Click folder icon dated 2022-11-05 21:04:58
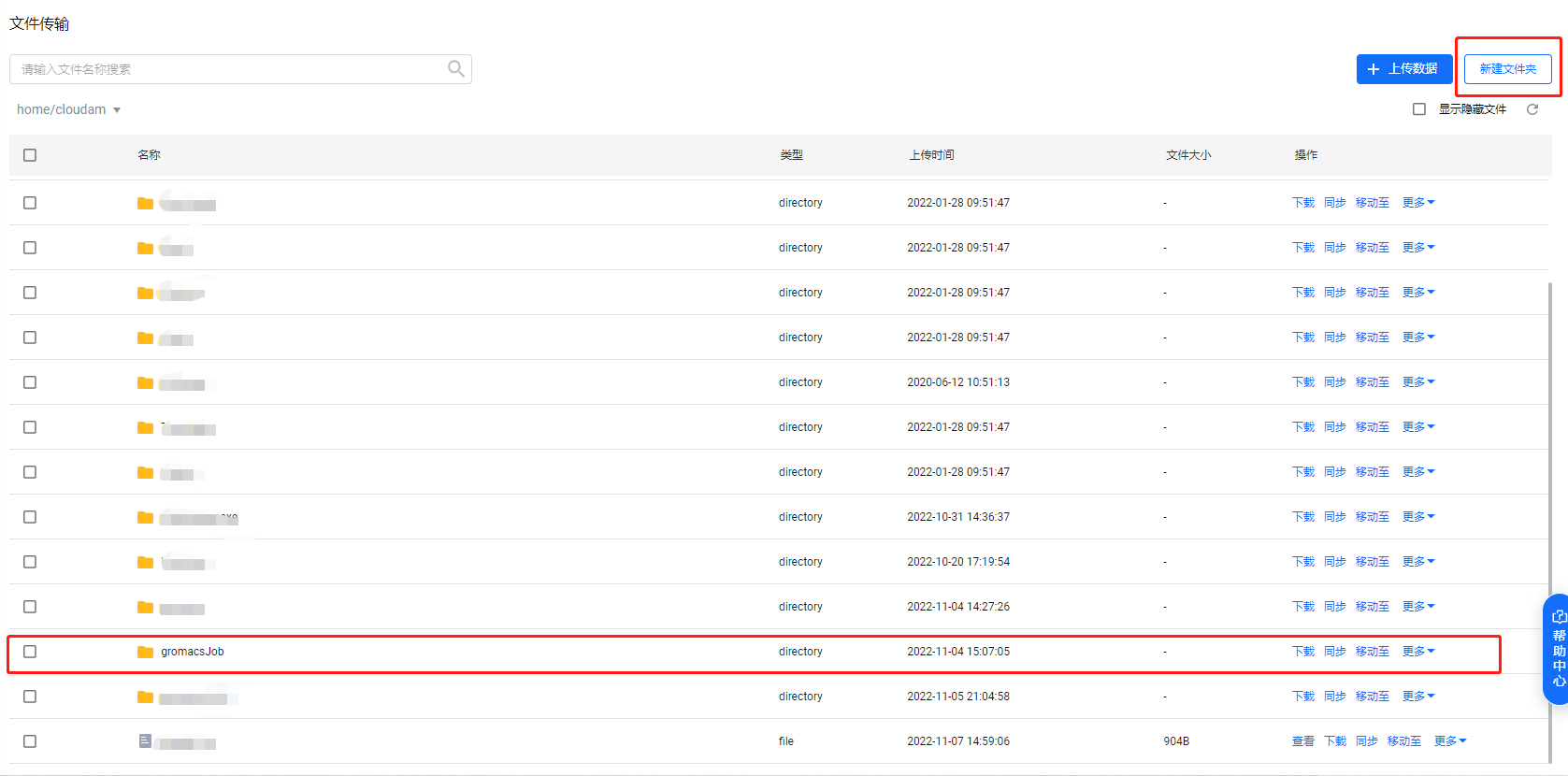 coord(145,697)
